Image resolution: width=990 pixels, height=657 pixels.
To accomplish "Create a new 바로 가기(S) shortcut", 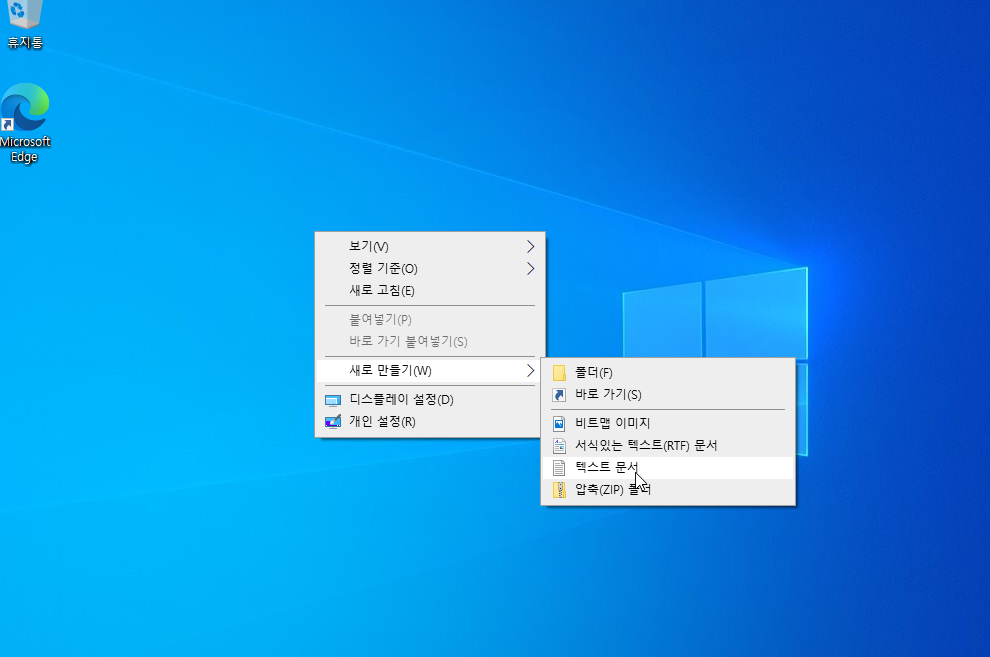I will 668,395.
